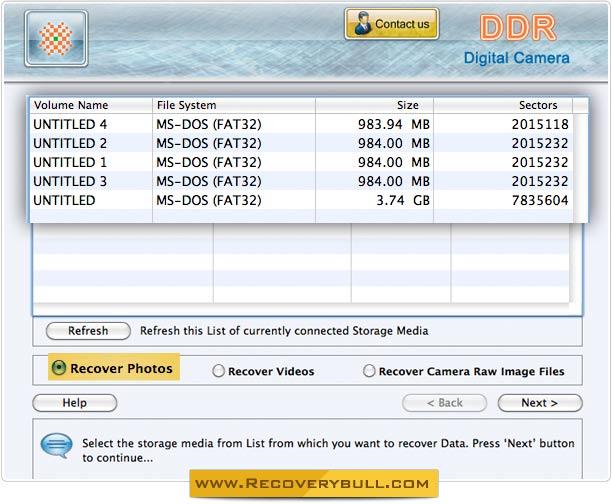Select the UNTITLED 2 volume row

coord(302,143)
